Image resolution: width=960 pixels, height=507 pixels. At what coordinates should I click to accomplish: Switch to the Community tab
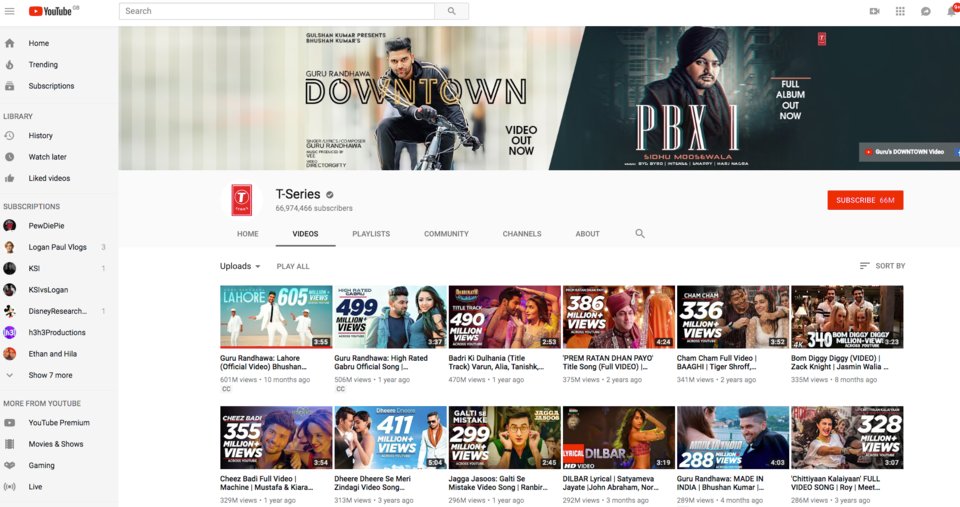pyautogui.click(x=446, y=234)
